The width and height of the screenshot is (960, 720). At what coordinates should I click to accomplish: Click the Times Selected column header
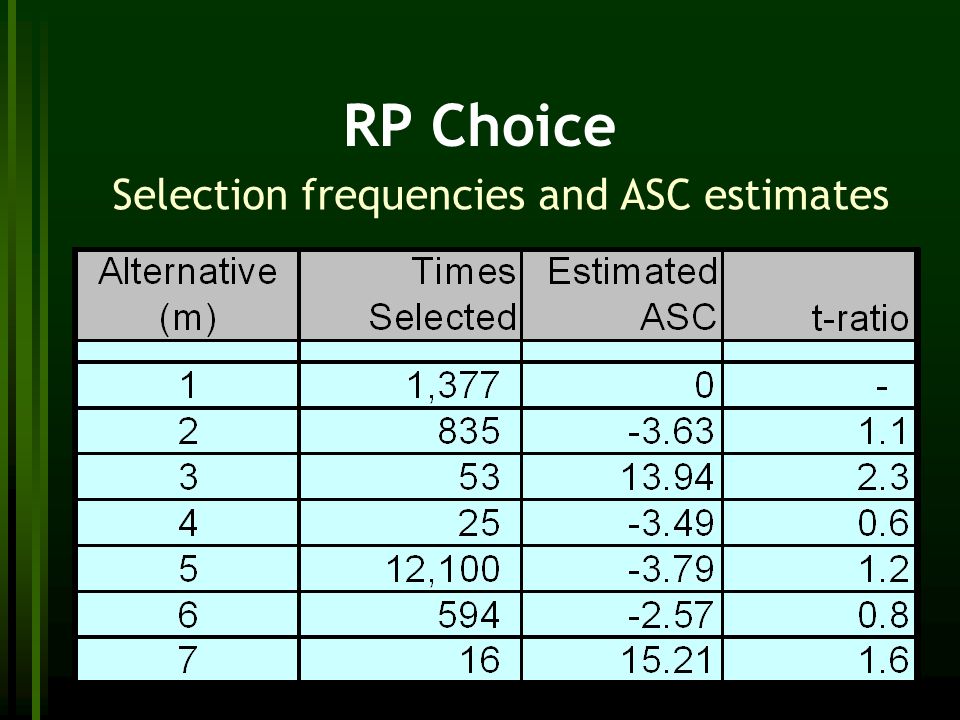point(410,295)
